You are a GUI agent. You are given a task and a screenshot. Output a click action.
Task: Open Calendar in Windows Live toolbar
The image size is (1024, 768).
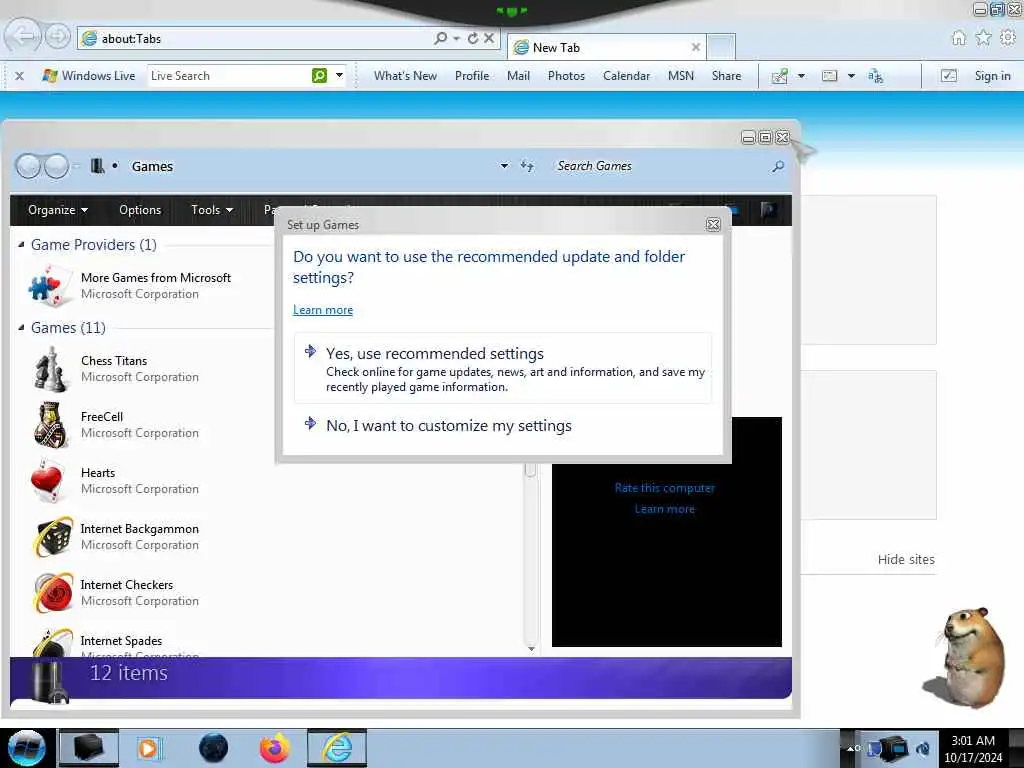[x=626, y=76]
